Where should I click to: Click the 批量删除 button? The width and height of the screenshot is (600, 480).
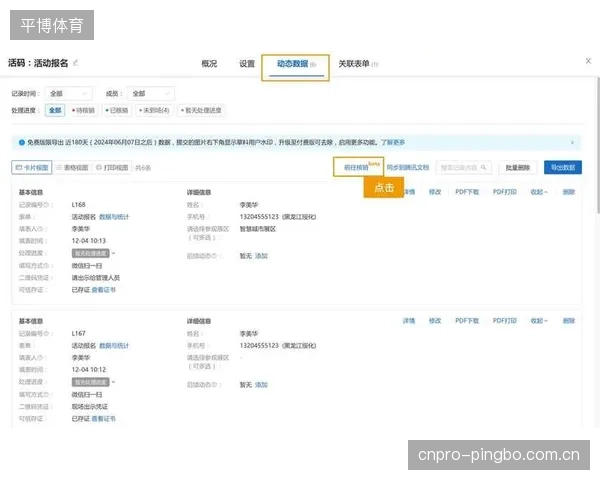pyautogui.click(x=518, y=168)
